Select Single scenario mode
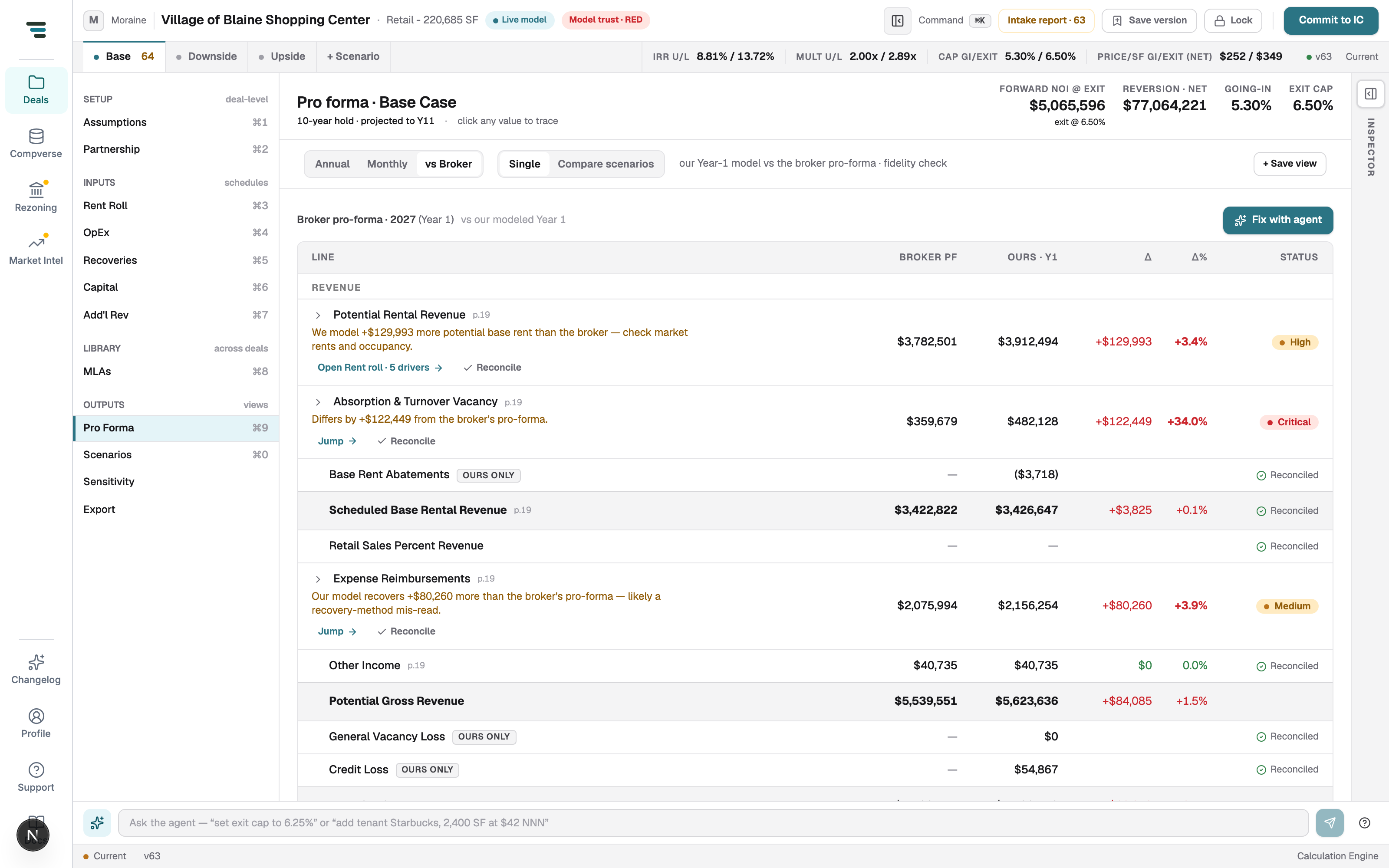This screenshot has height=868, width=1389. 525,164
